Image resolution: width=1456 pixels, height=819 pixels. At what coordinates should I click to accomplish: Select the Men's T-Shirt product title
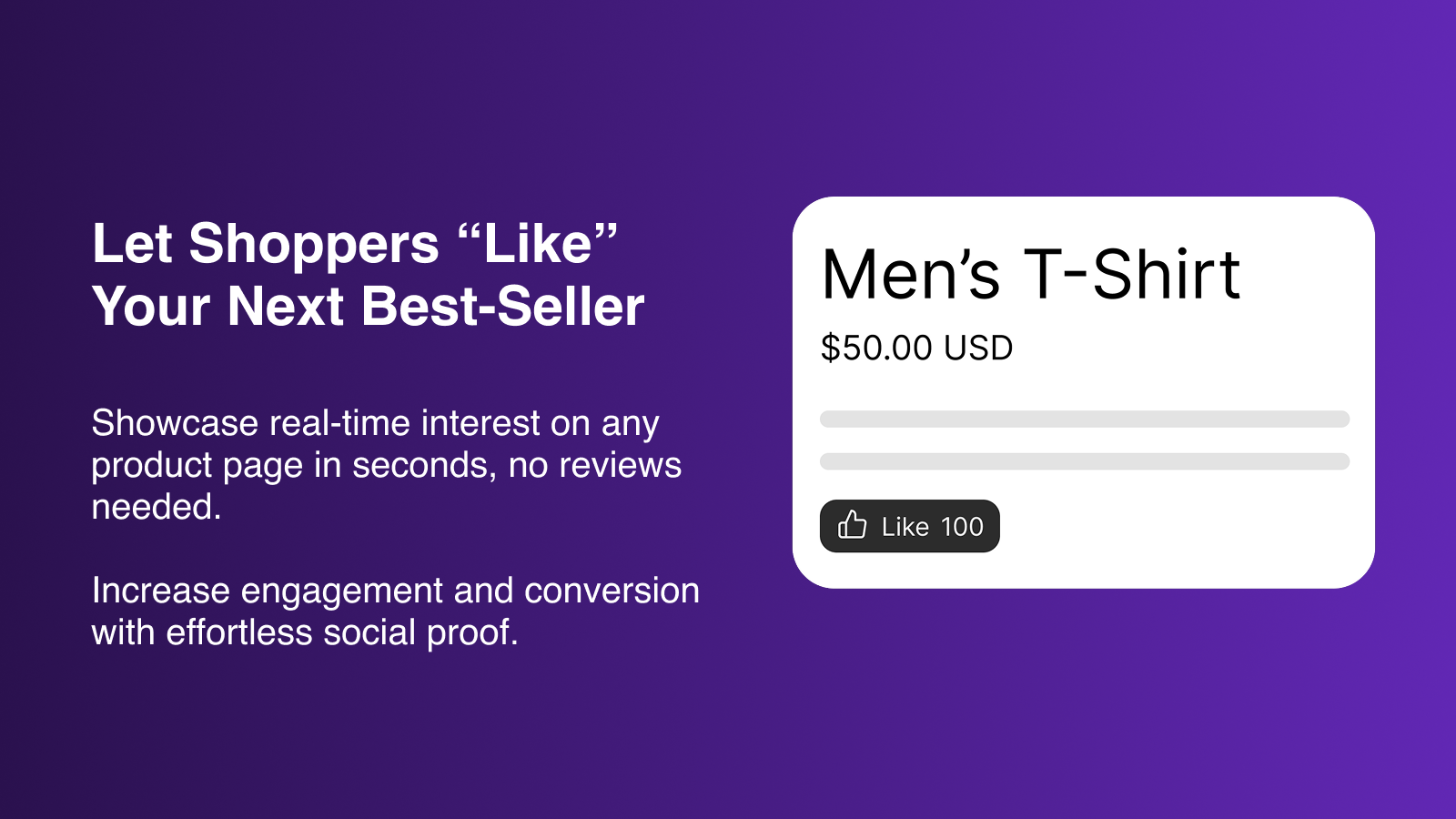pos(1031,275)
